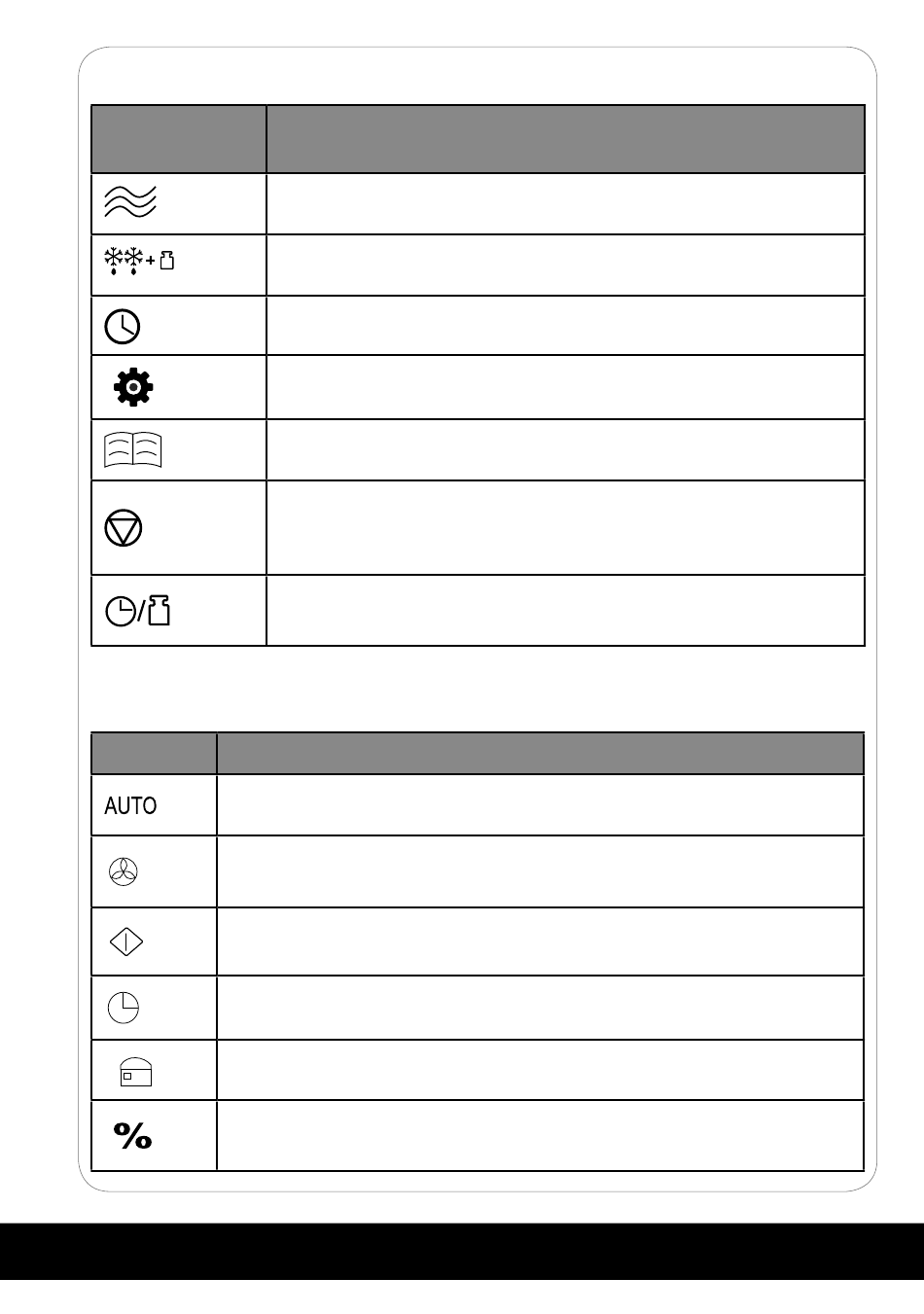The width and height of the screenshot is (924, 1314).
Task: Click description cell beside AUTO symbol
Action: 540,804
